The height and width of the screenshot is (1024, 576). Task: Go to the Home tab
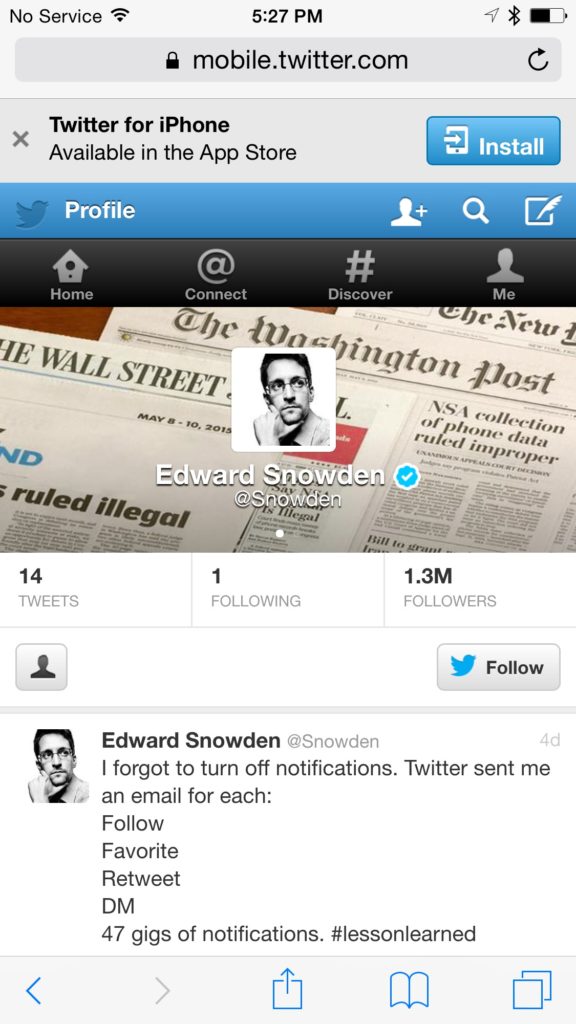pyautogui.click(x=71, y=274)
